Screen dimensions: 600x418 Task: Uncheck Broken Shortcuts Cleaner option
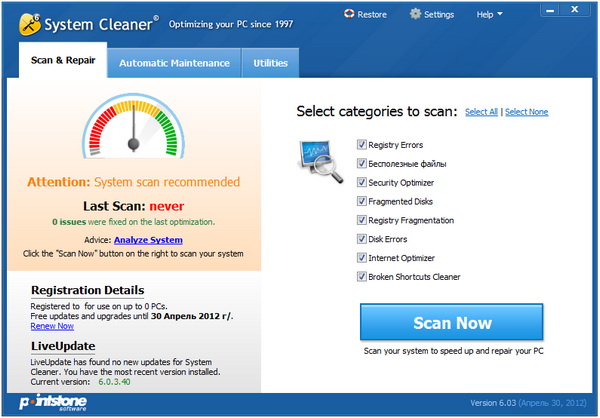click(362, 277)
